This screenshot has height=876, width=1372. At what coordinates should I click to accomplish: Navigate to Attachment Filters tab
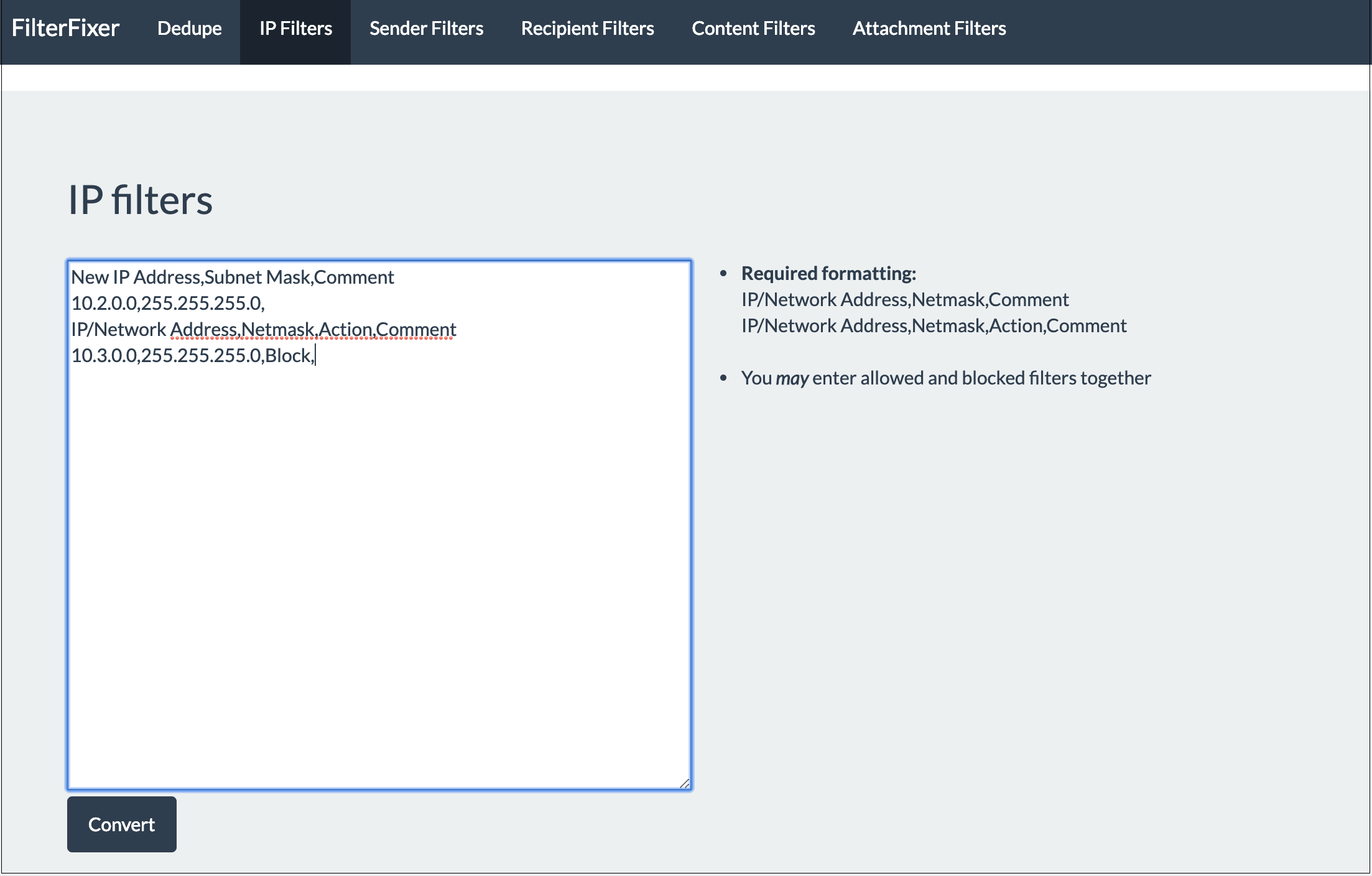pyautogui.click(x=929, y=29)
